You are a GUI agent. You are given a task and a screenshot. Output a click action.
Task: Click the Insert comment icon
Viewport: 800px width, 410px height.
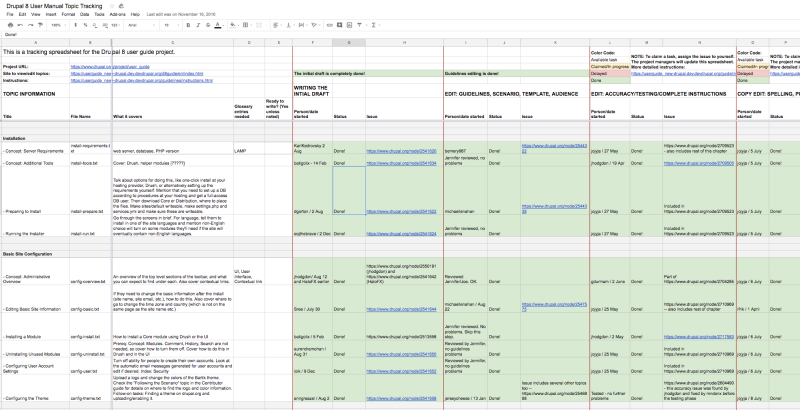[x=339, y=25]
